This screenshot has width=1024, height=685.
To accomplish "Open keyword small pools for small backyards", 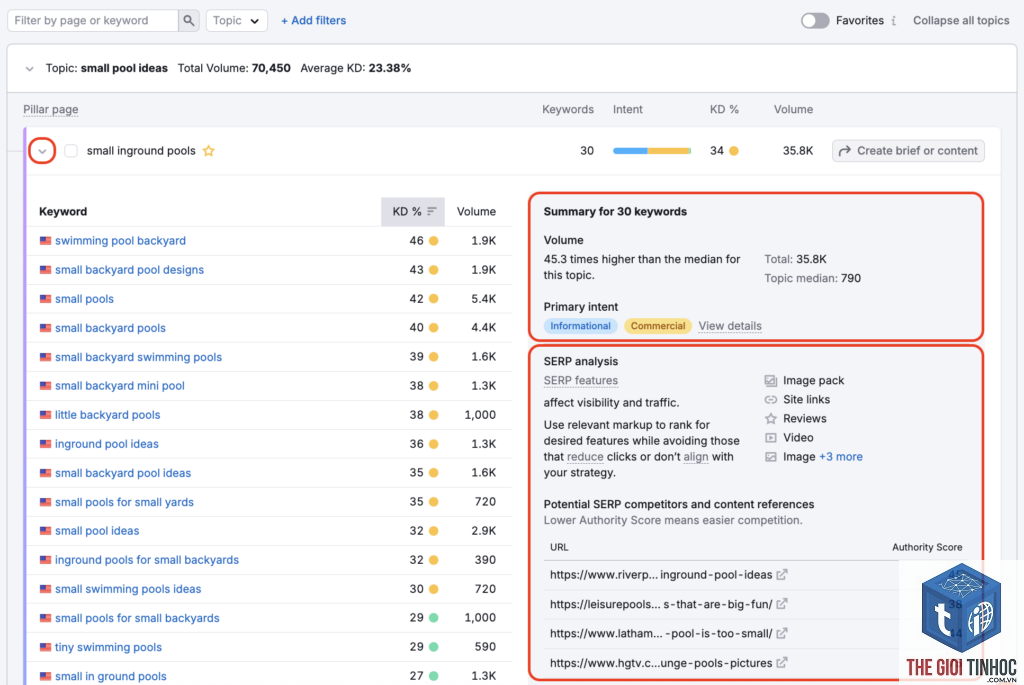I will click(137, 618).
